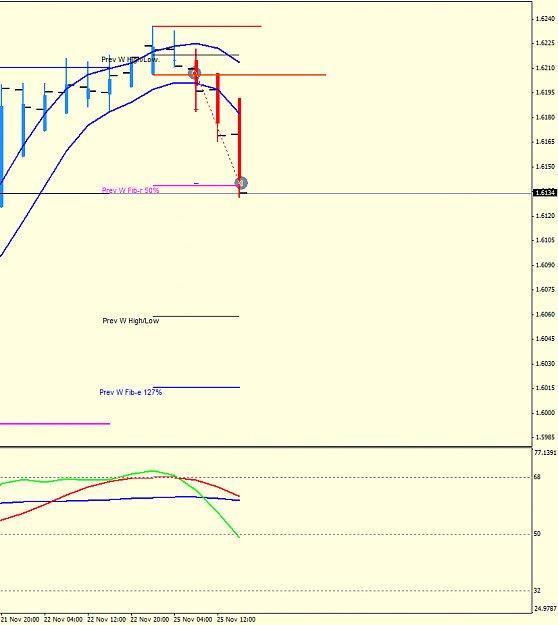Select the 'Prev W Fib-r 50%' label
Screen dimensions: 558x625
pos(130,191)
